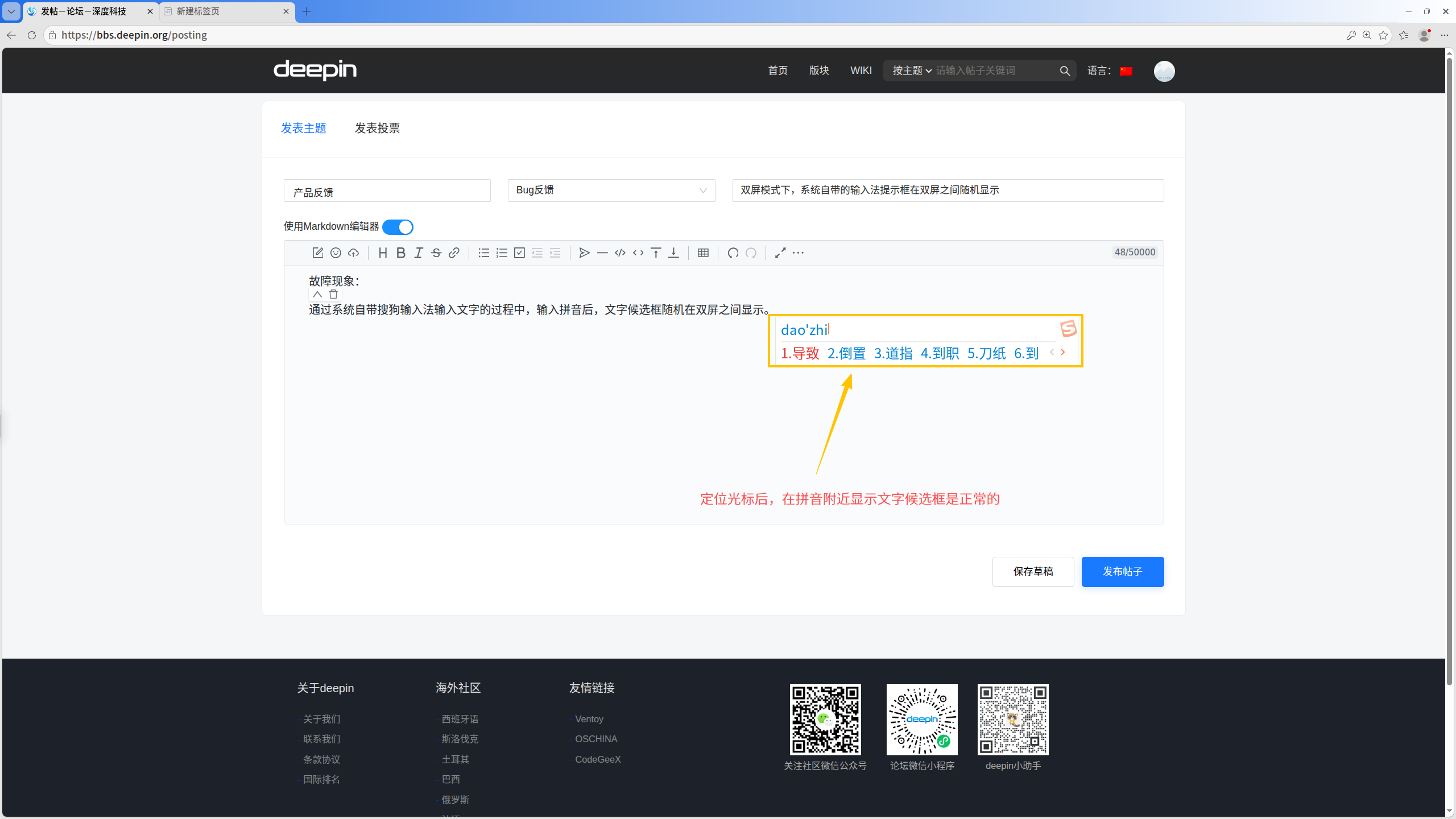This screenshot has width=1456, height=819.
Task: Open the WIKI navigation item
Action: (x=861, y=71)
